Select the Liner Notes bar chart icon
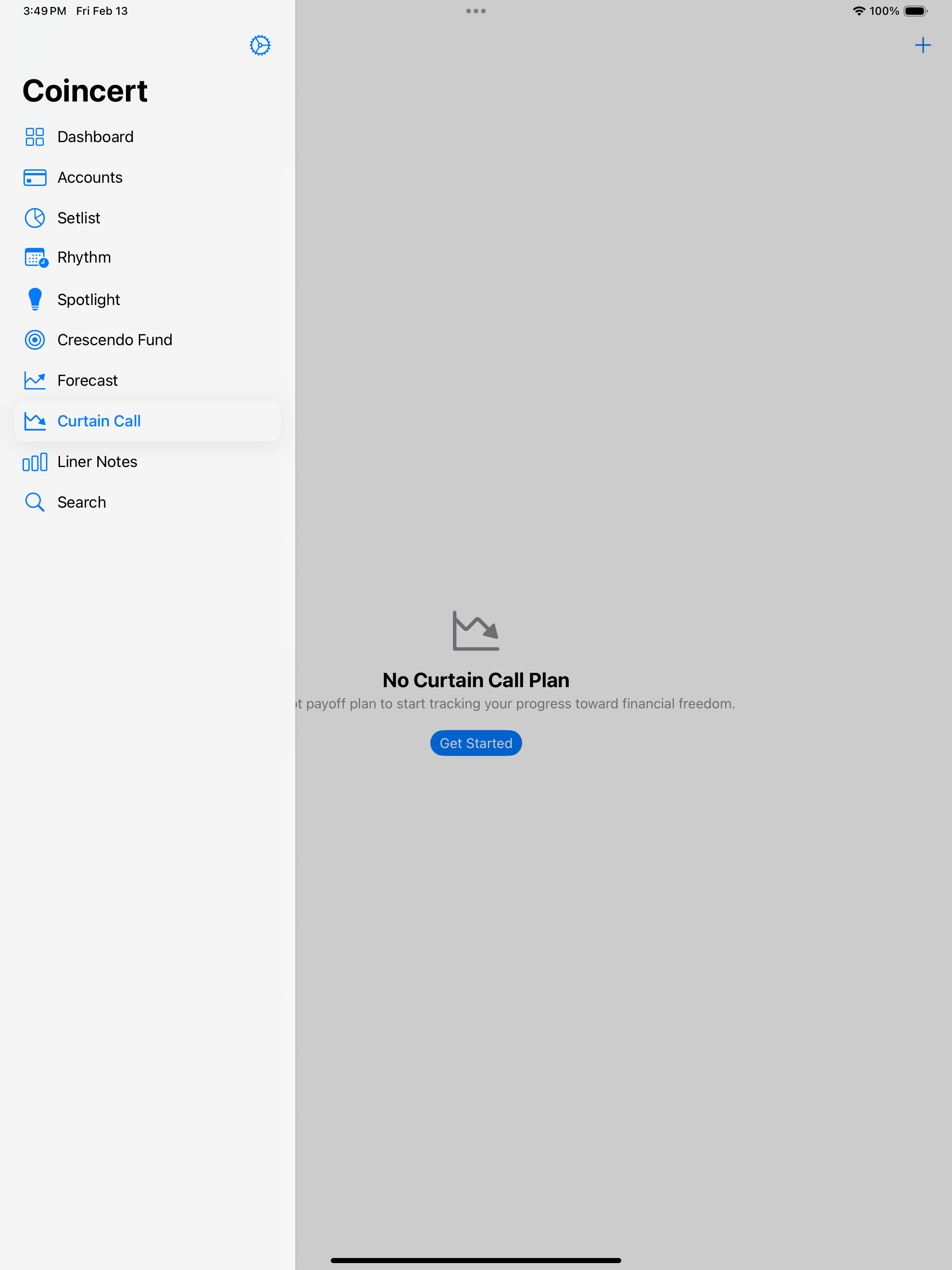The height and width of the screenshot is (1270, 952). pyautogui.click(x=35, y=461)
